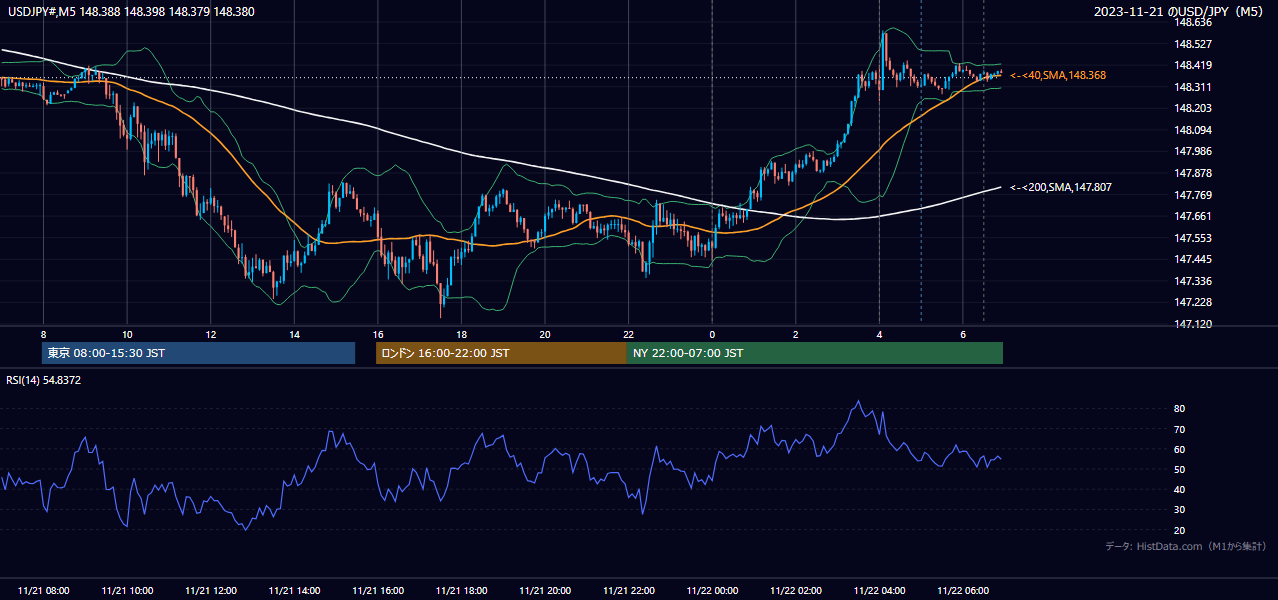Click the chart title 2023-11-21 USD/JPY (M5)
Viewport: 1278px width, 600px height.
tap(1180, 12)
